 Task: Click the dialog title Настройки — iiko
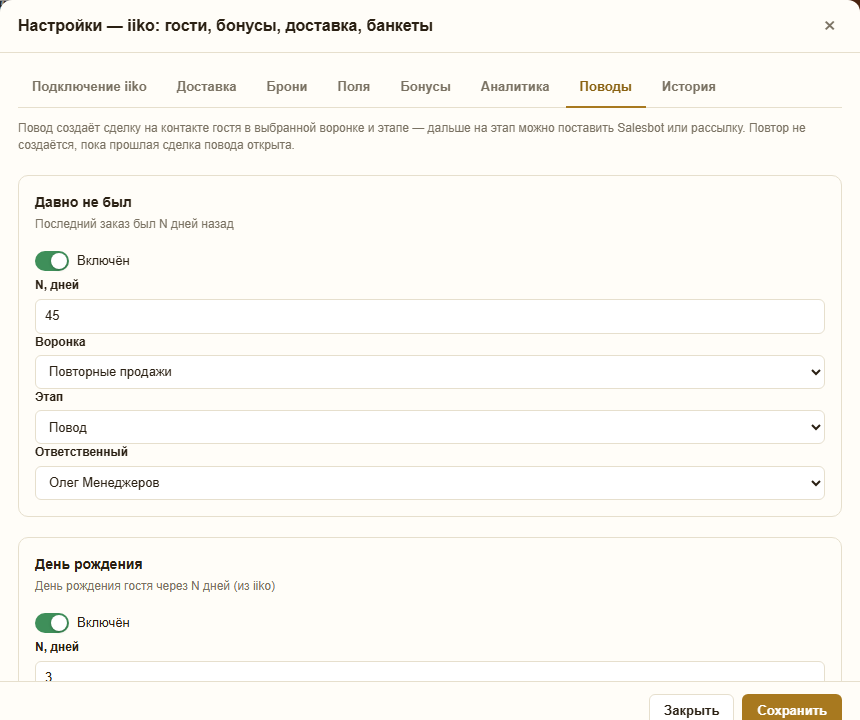[225, 26]
